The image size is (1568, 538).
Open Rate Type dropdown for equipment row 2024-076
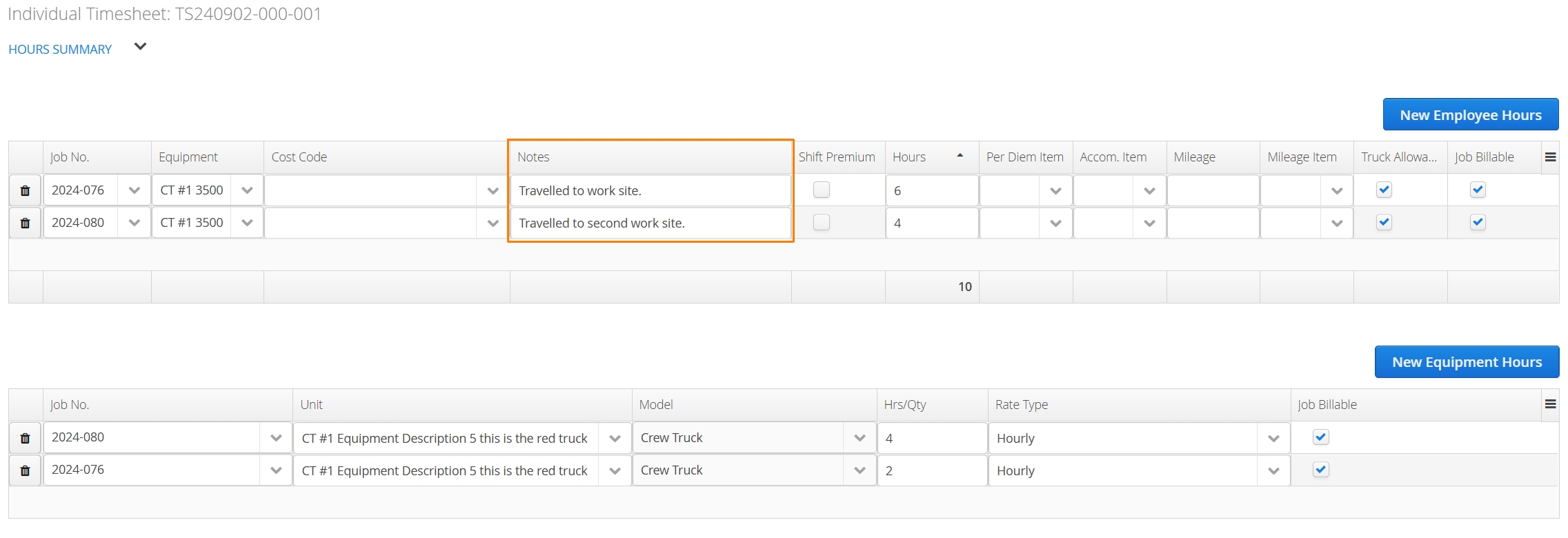tap(1273, 470)
